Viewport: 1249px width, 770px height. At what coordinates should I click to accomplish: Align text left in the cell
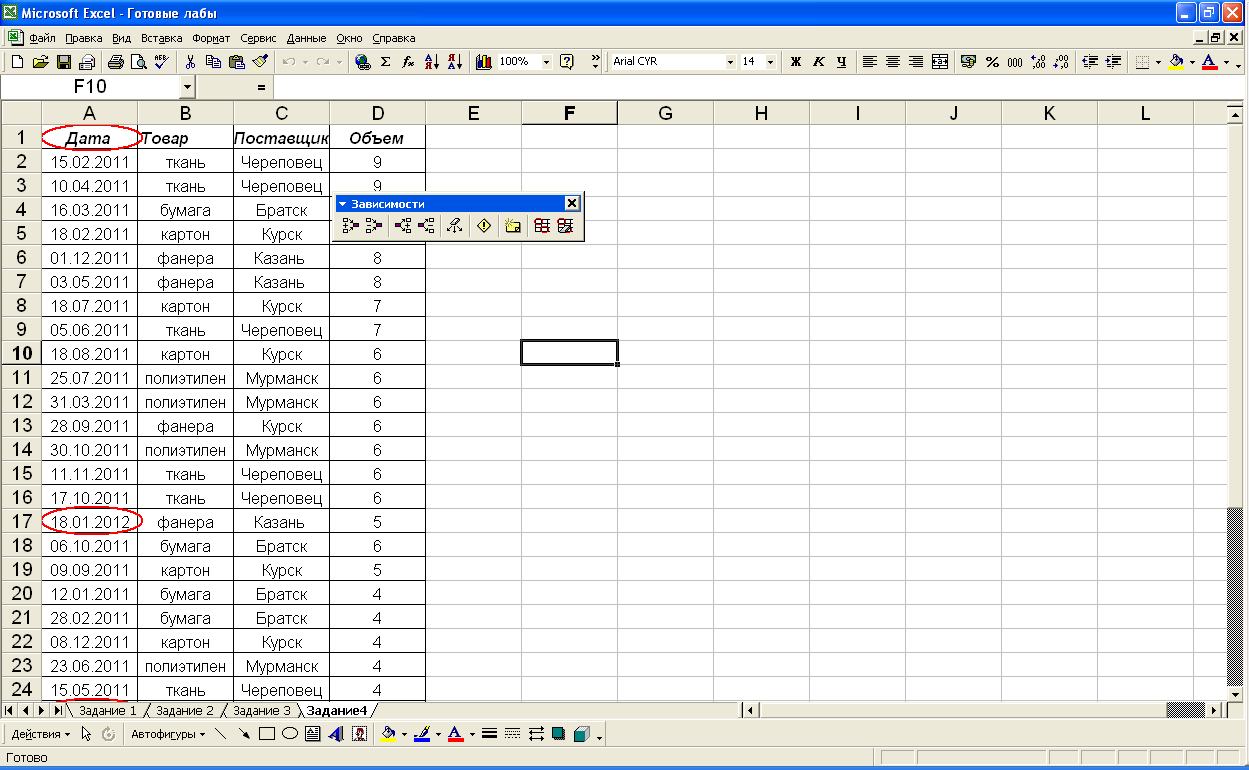coord(870,61)
